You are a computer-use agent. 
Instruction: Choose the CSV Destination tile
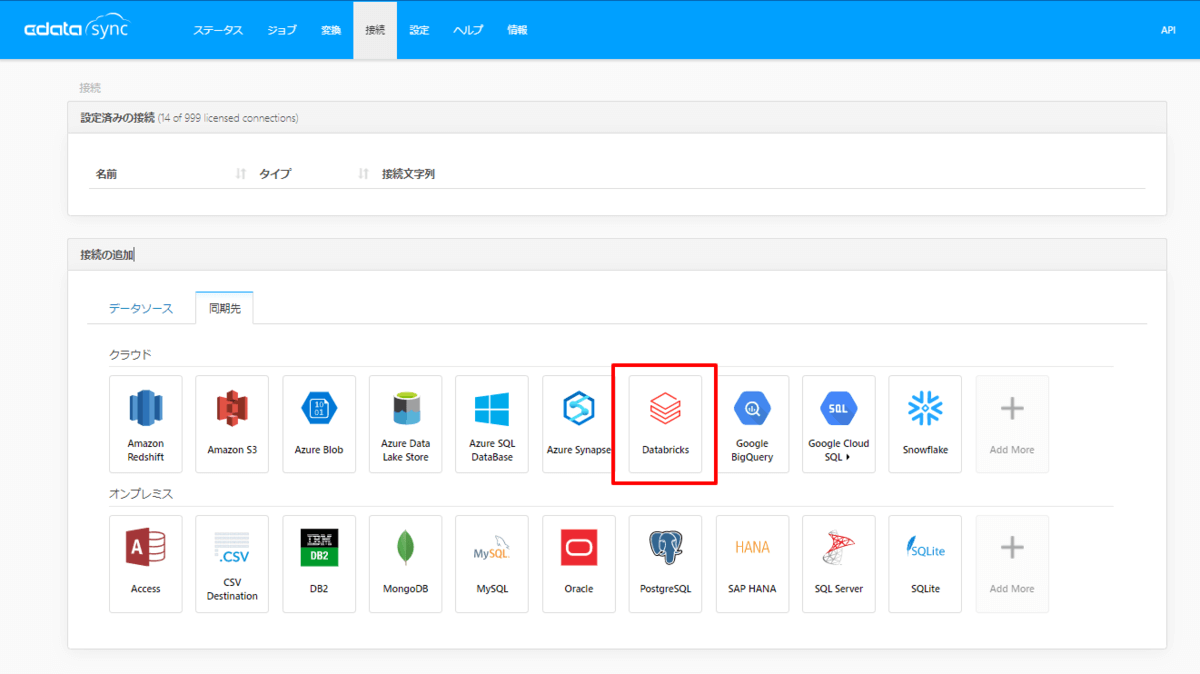(x=232, y=564)
